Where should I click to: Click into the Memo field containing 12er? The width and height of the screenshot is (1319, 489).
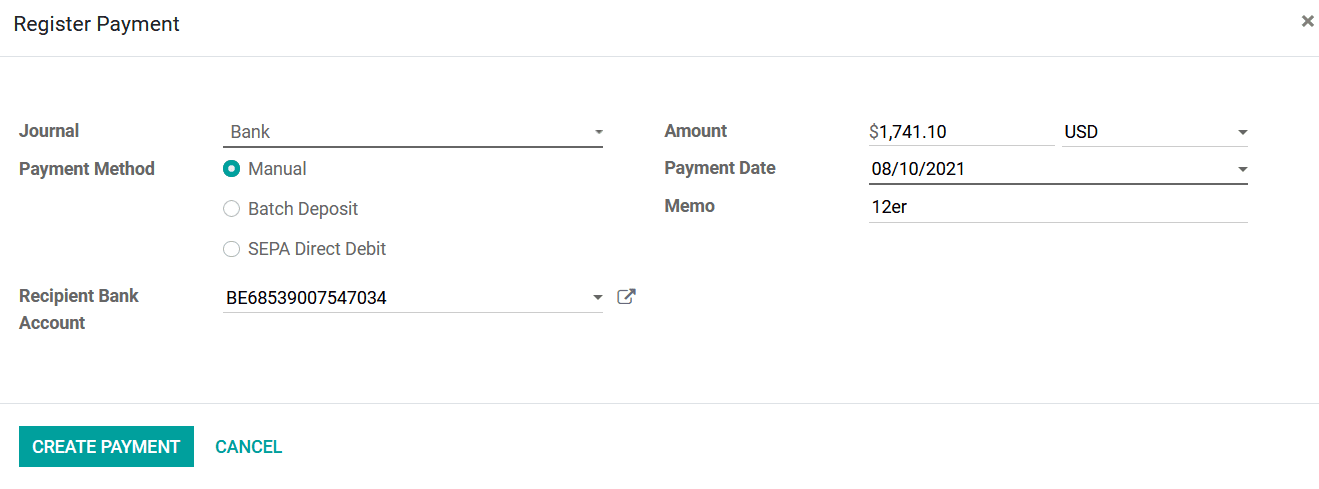click(1058, 207)
